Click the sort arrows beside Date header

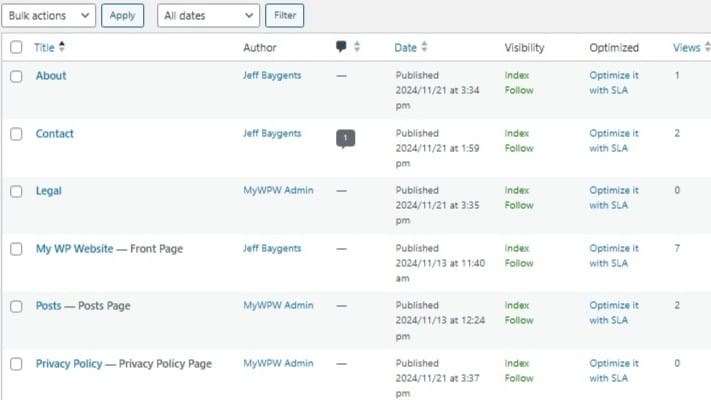point(424,47)
